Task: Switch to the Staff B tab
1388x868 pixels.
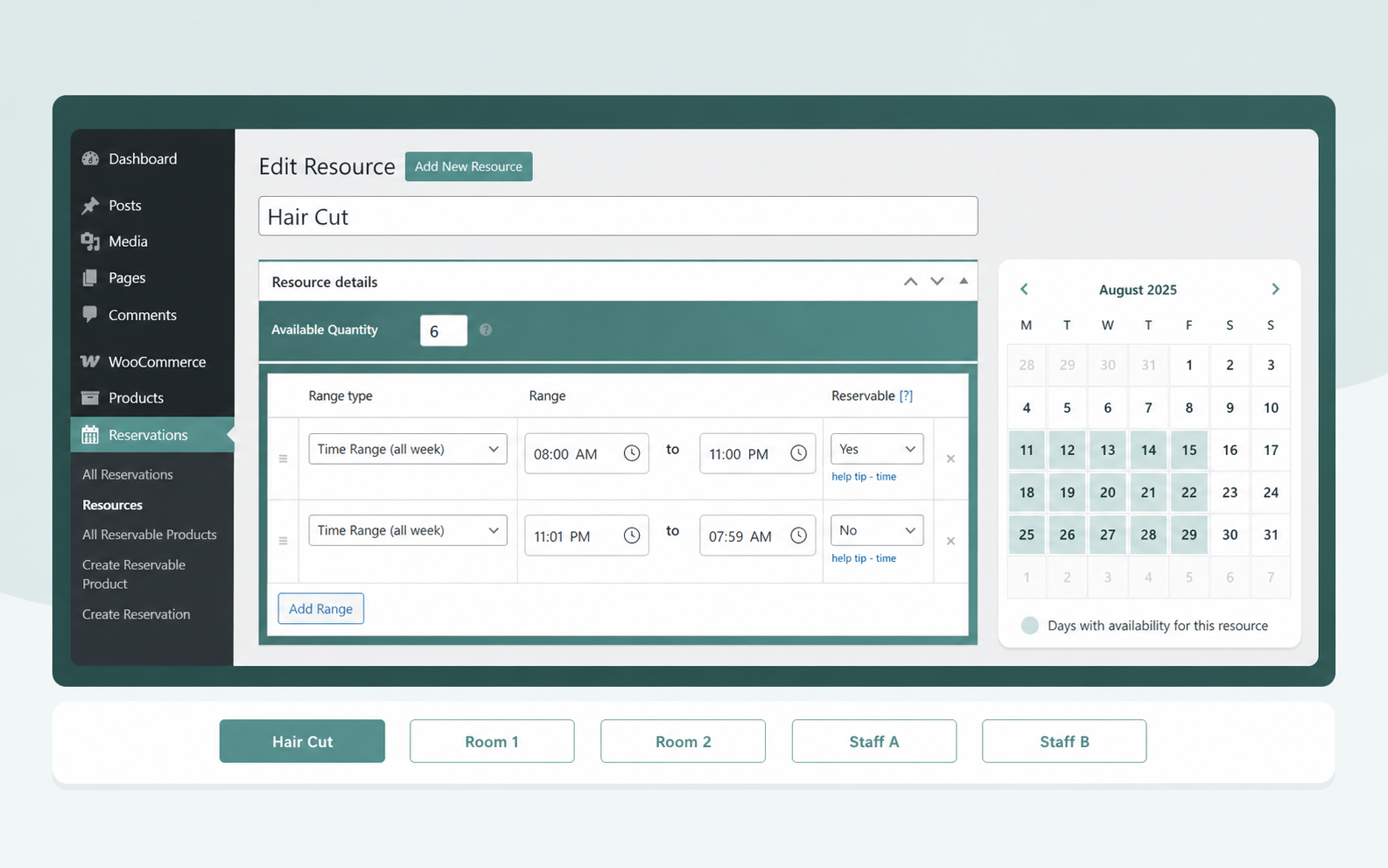Action: click(x=1064, y=741)
